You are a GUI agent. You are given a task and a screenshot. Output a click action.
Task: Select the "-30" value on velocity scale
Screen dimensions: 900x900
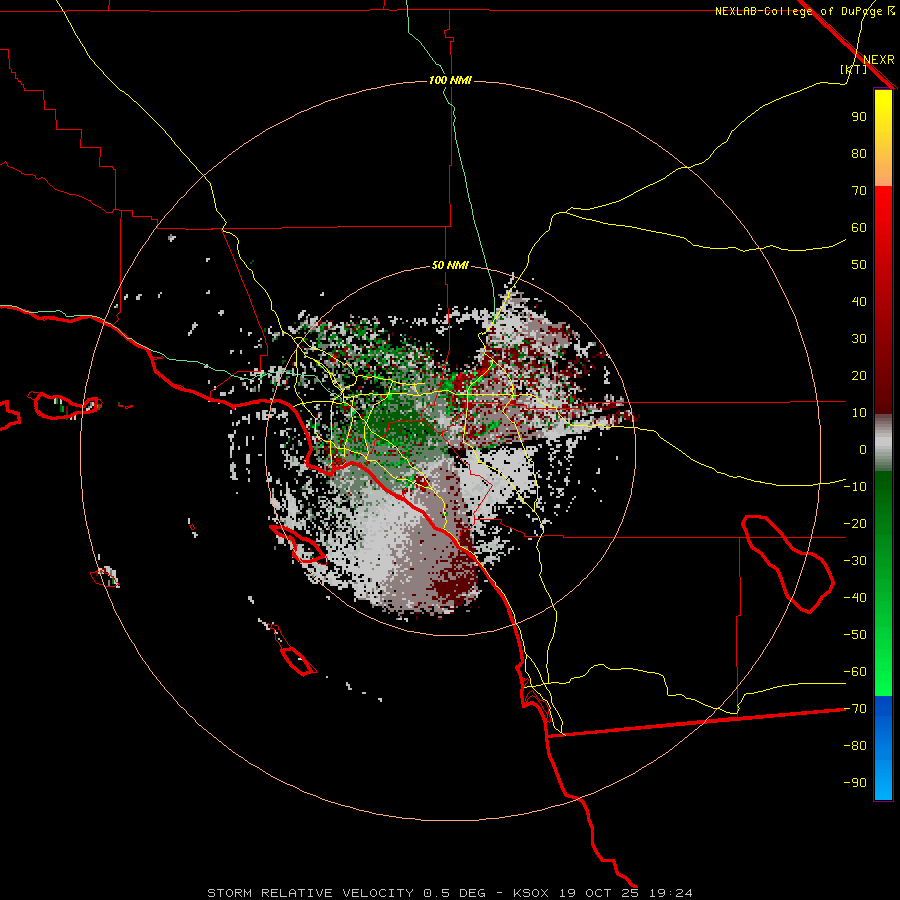(x=855, y=561)
